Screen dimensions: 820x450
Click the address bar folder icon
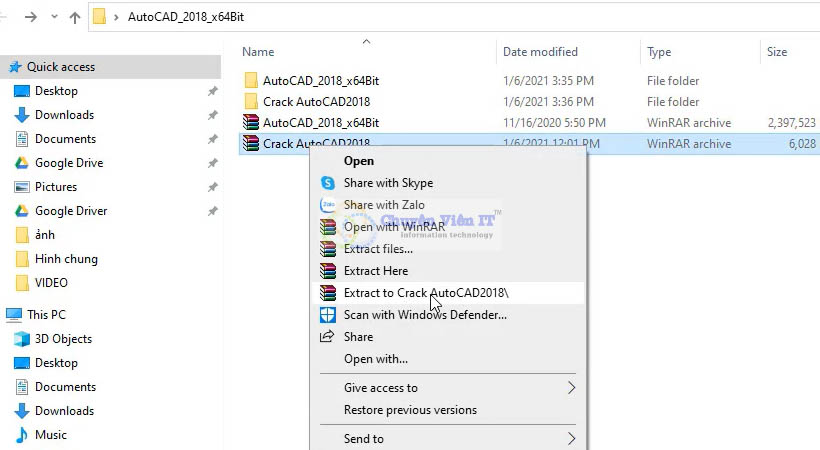click(x=99, y=17)
